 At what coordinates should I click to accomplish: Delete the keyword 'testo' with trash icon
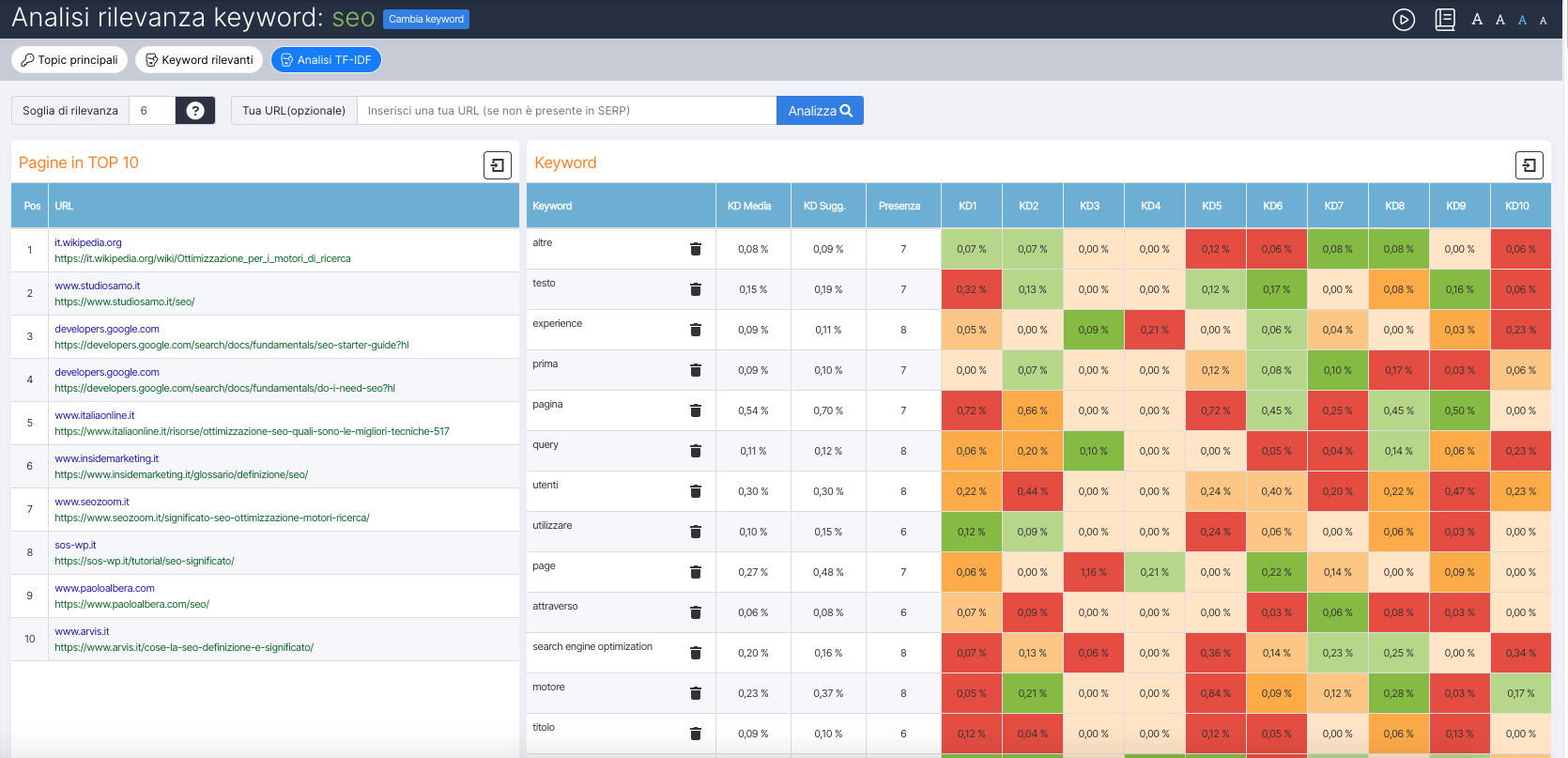696,289
